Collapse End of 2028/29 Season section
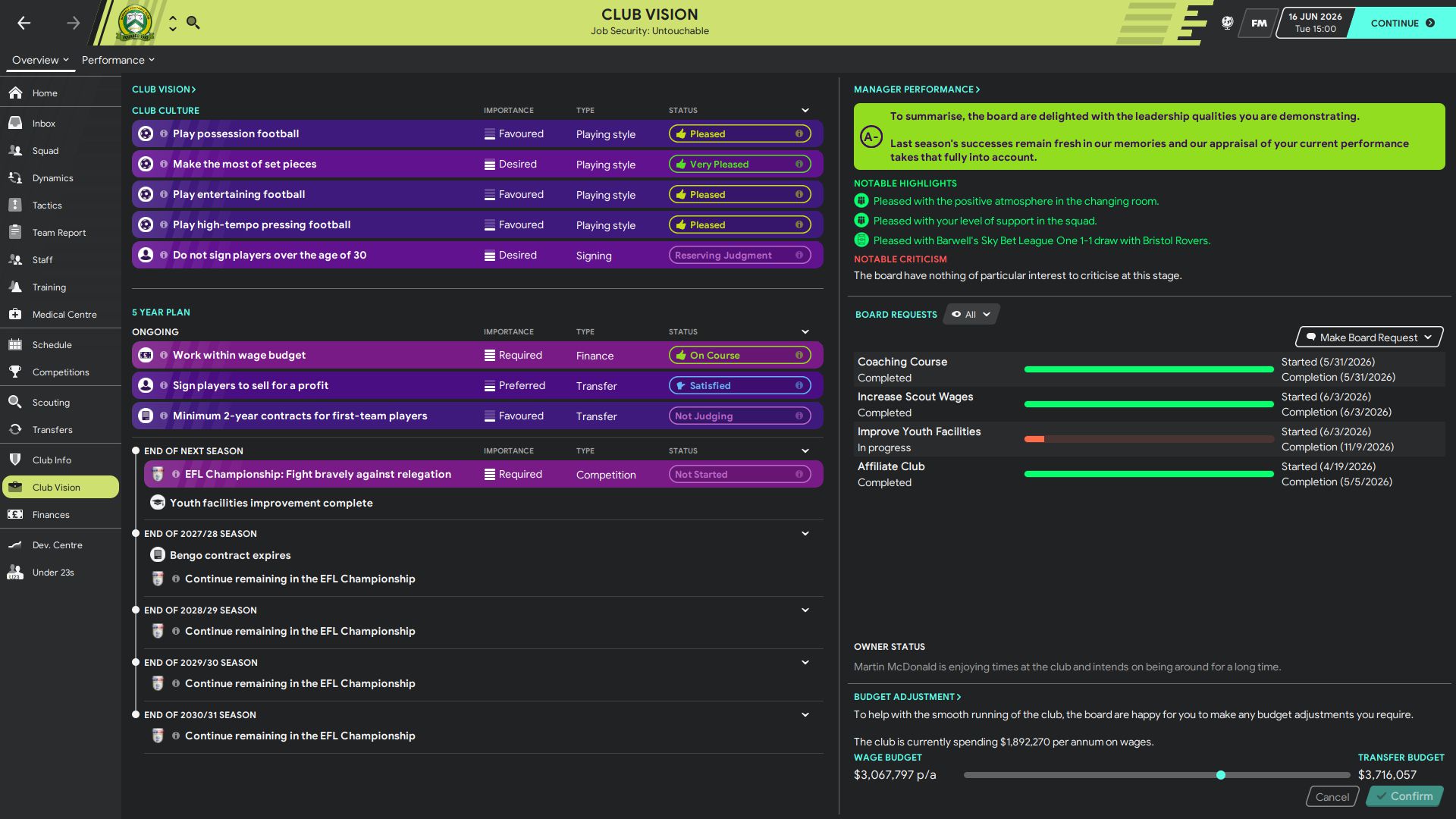The width and height of the screenshot is (1456, 819). pyautogui.click(x=805, y=610)
